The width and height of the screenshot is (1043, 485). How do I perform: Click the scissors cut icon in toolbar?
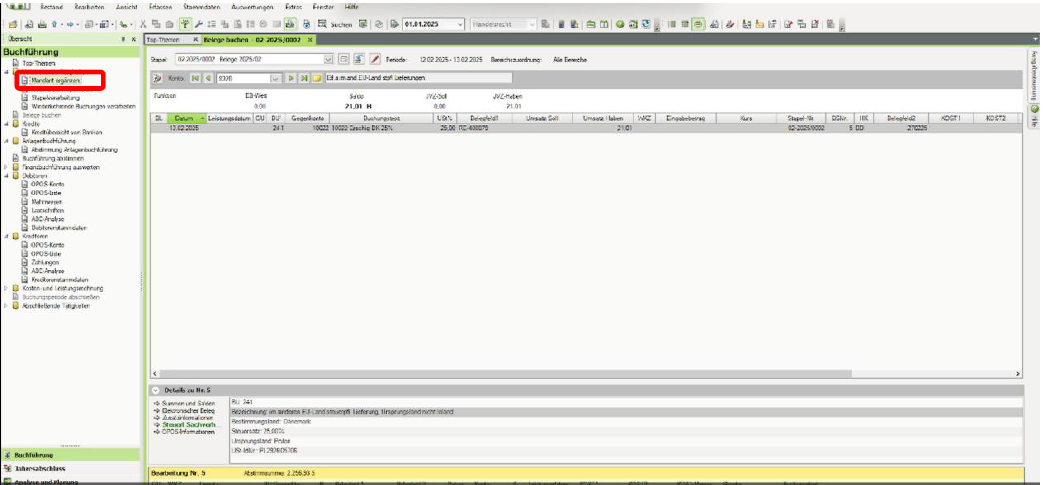(x=144, y=23)
